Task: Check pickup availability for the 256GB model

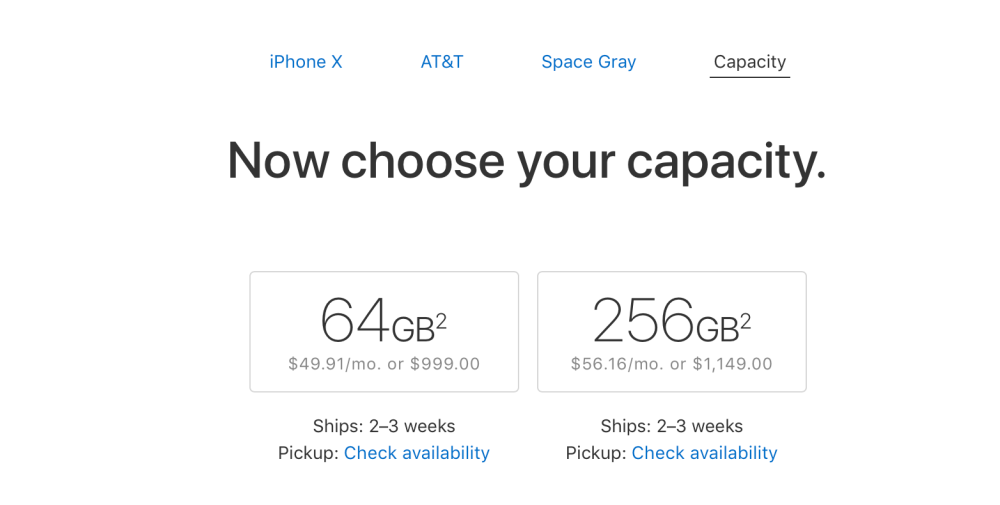Action: point(704,453)
